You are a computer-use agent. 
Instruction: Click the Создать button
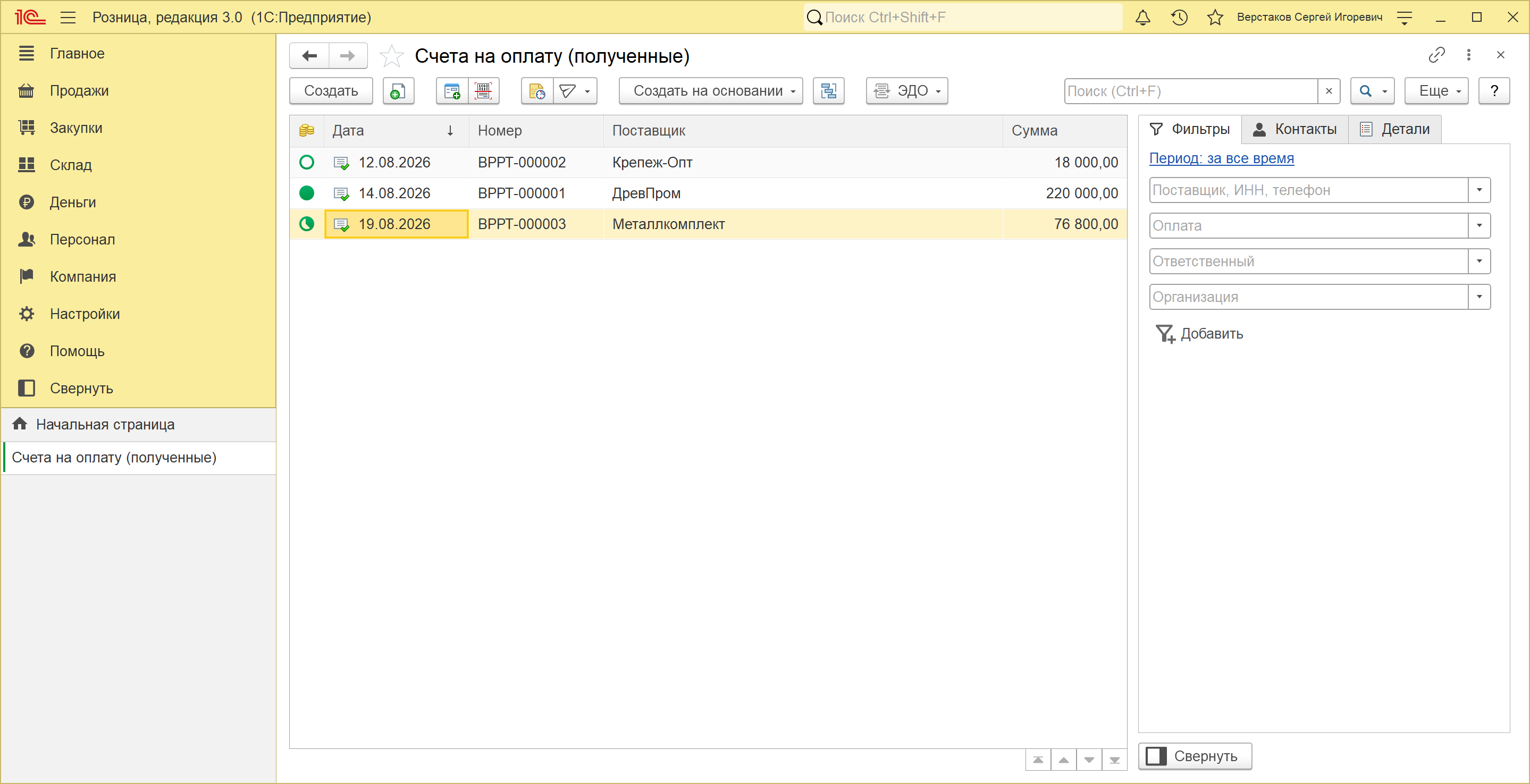tap(331, 91)
